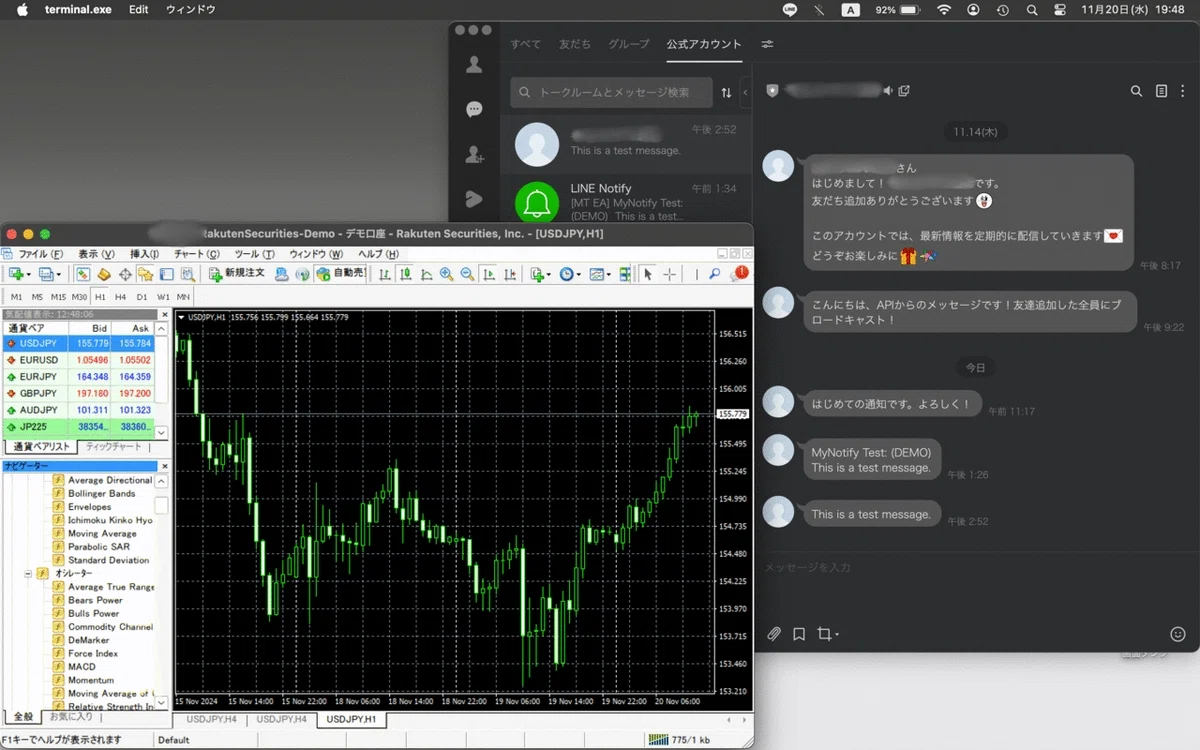This screenshot has width=1200, height=750.
Task: Switch to ティックチャート tab
Action: [x=114, y=447]
